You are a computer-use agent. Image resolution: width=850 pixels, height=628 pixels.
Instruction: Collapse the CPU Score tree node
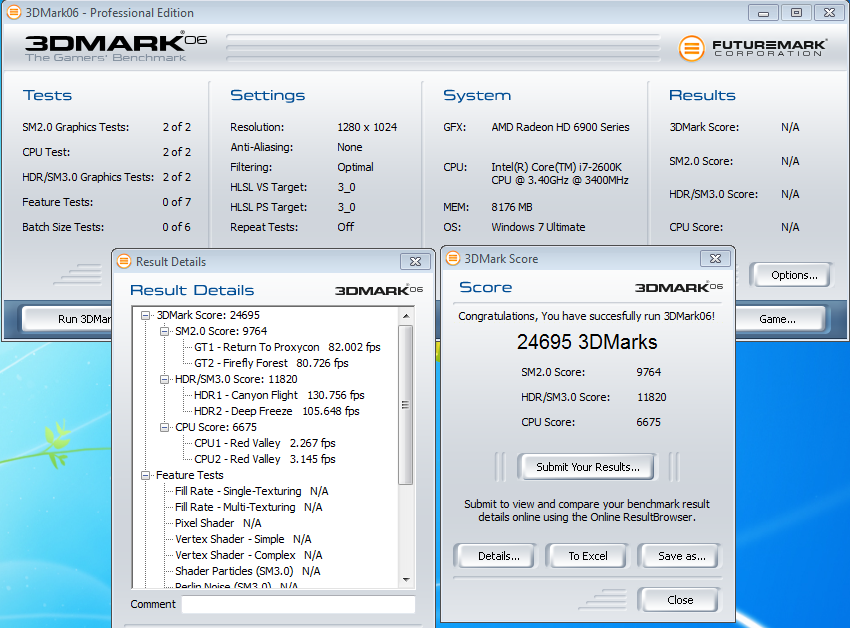(x=164, y=427)
